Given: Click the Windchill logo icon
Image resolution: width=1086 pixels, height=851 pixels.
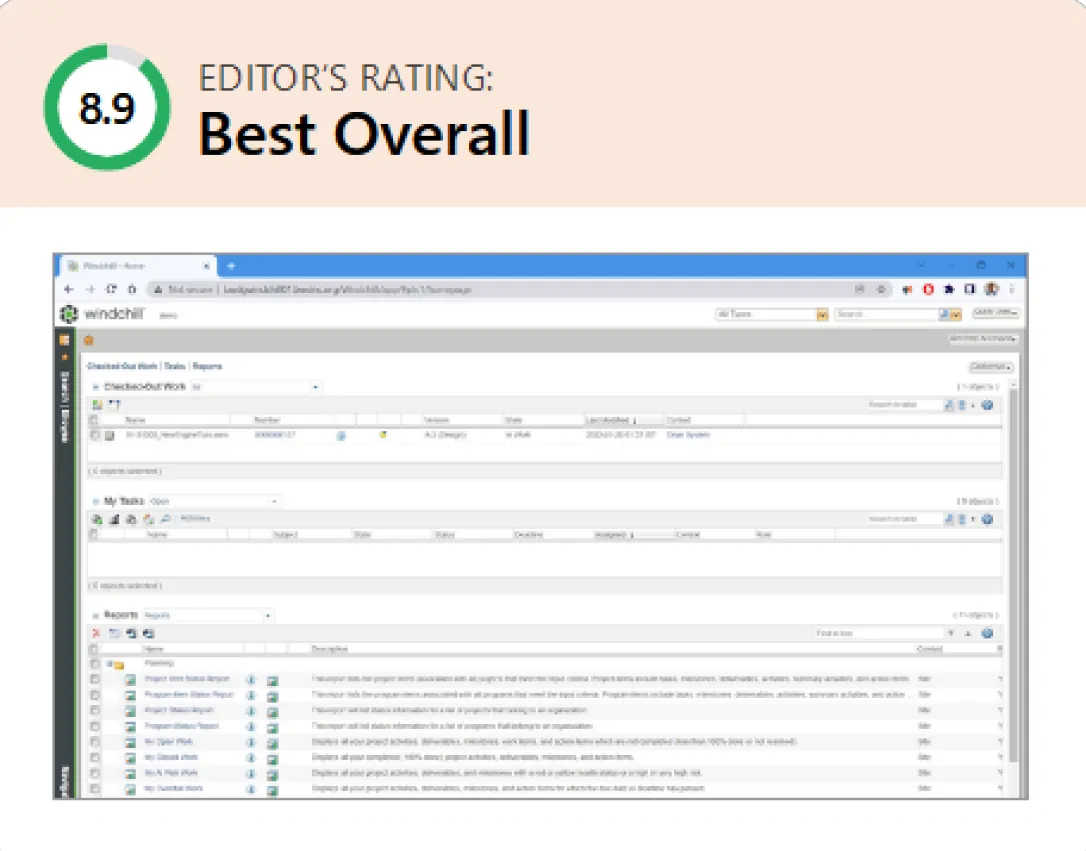Looking at the screenshot, I should point(68,313).
